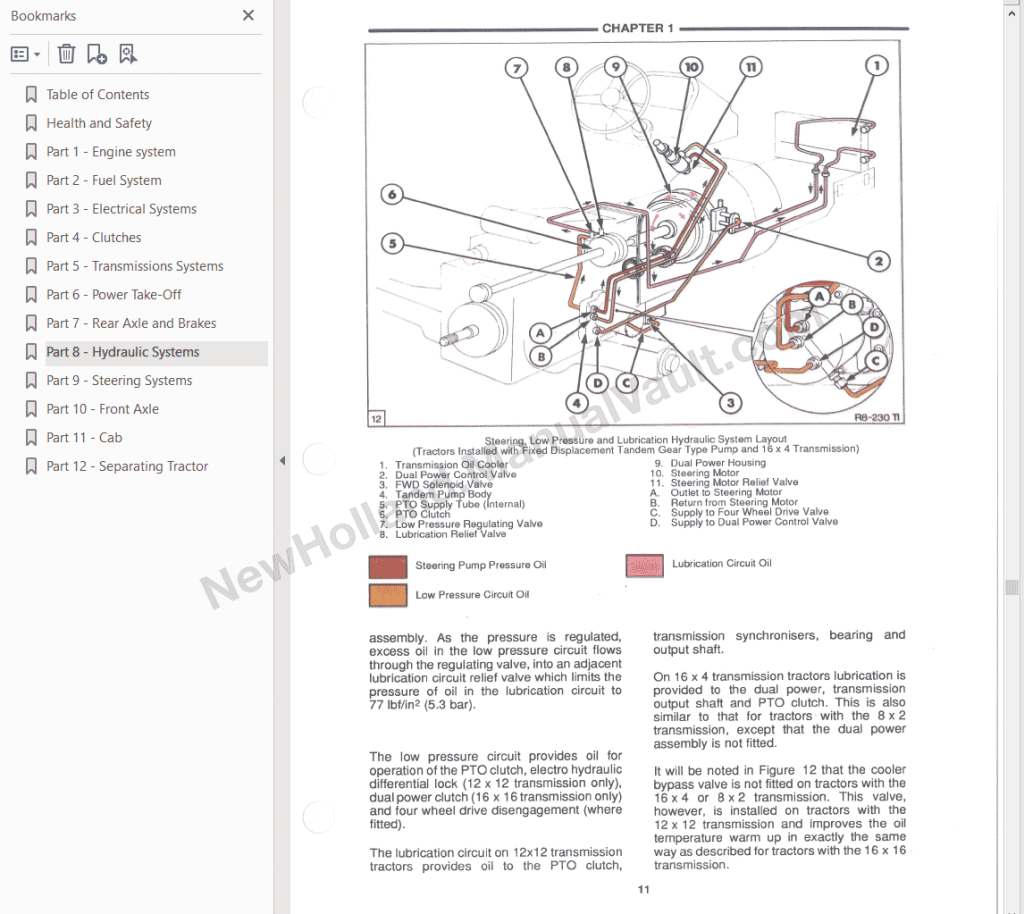This screenshot has height=914, width=1024.
Task: Click bookmark icon beside Part 11 - Cab
Action: tap(31, 438)
